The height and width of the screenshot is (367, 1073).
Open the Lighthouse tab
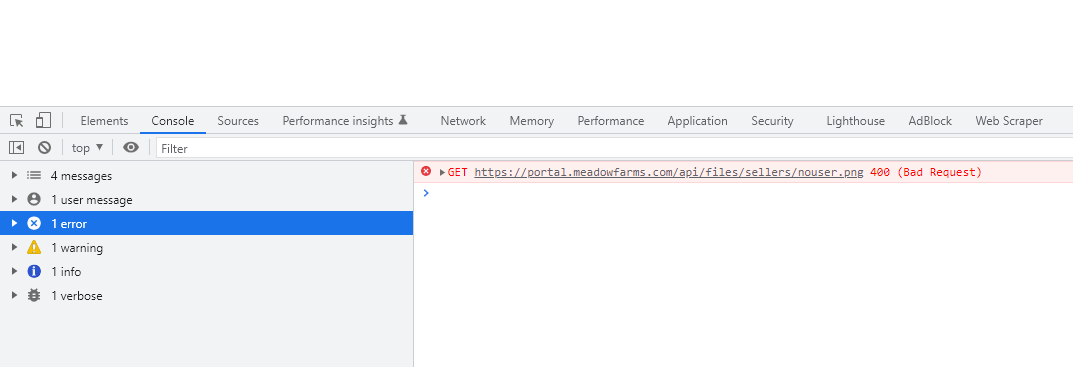click(x=855, y=121)
